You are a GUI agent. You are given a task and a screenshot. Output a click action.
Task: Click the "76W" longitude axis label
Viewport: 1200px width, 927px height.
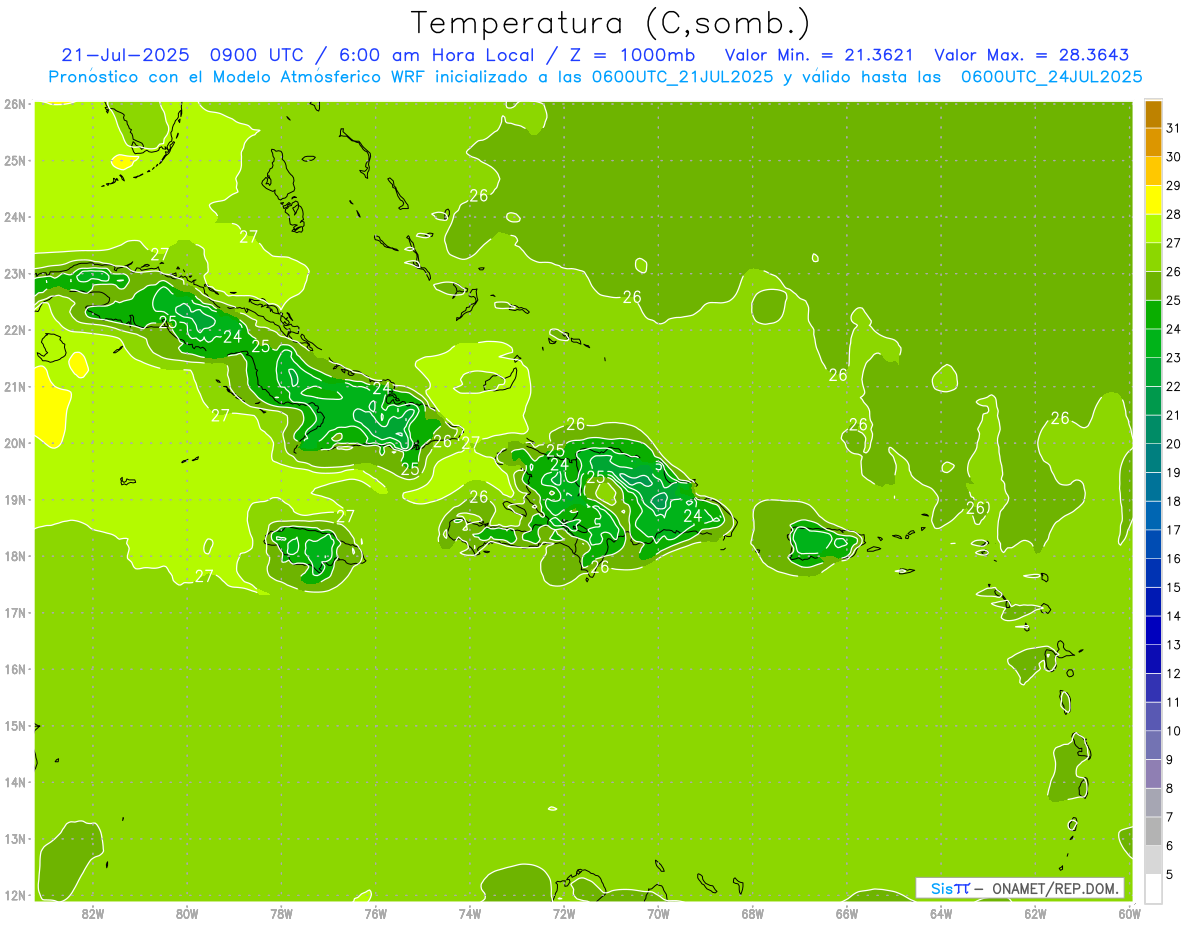[376, 913]
